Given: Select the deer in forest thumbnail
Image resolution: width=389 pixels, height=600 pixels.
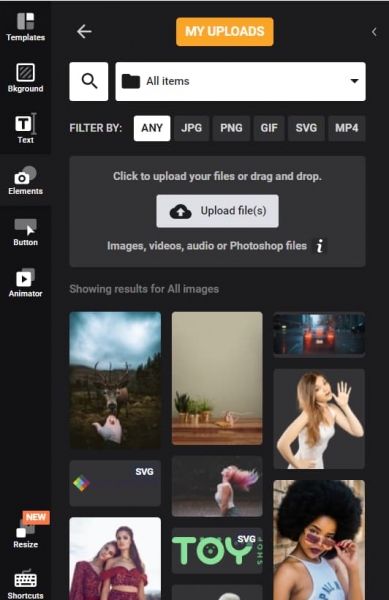Looking at the screenshot, I should (x=115, y=380).
